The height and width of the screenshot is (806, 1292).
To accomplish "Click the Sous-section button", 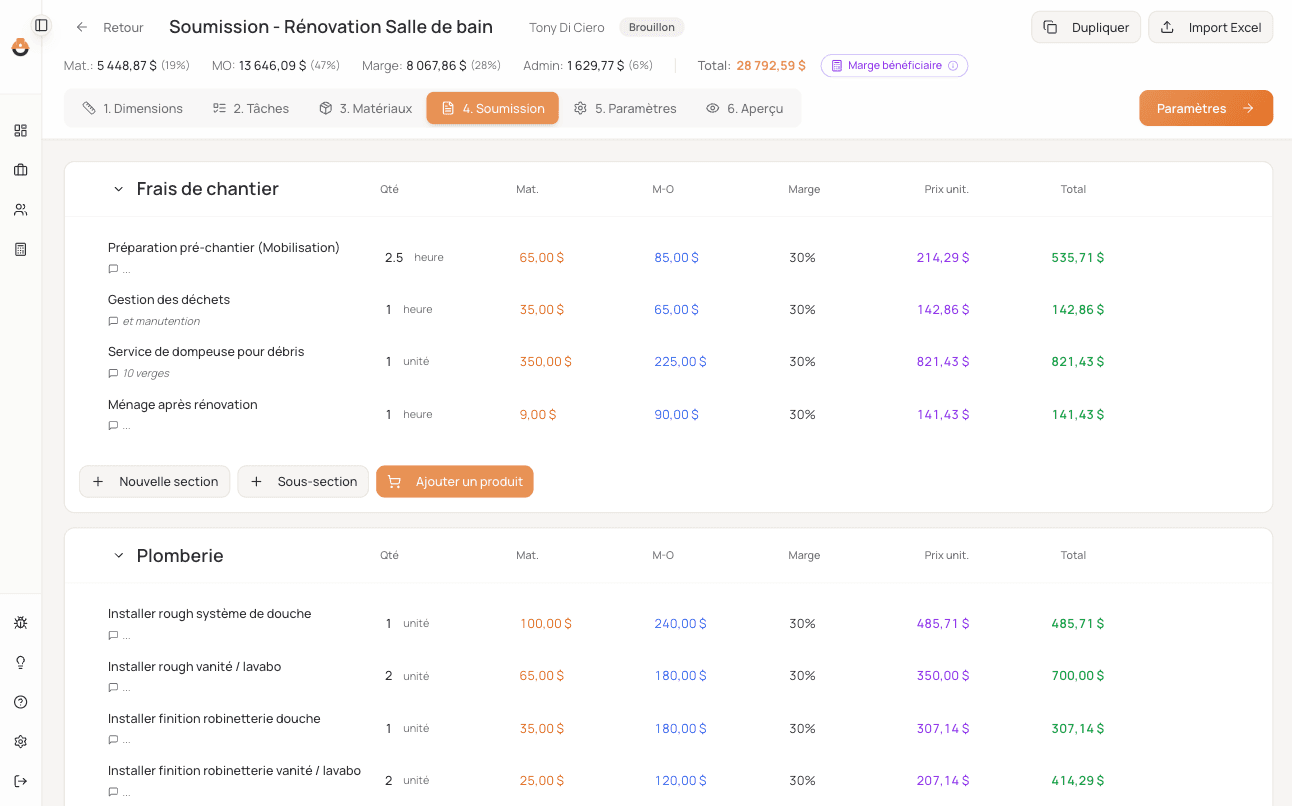I will pyautogui.click(x=303, y=481).
